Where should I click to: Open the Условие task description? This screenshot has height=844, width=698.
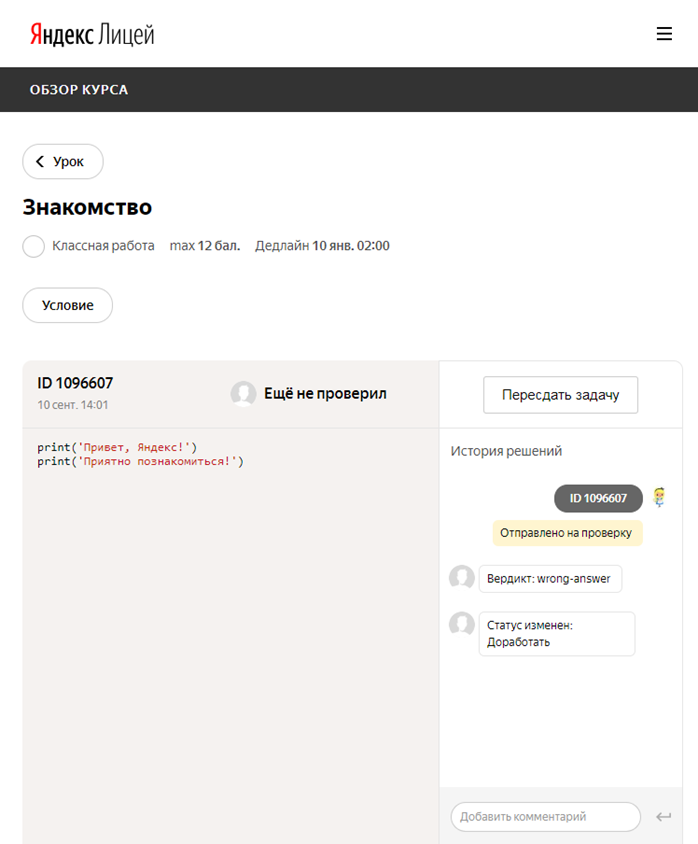67,305
